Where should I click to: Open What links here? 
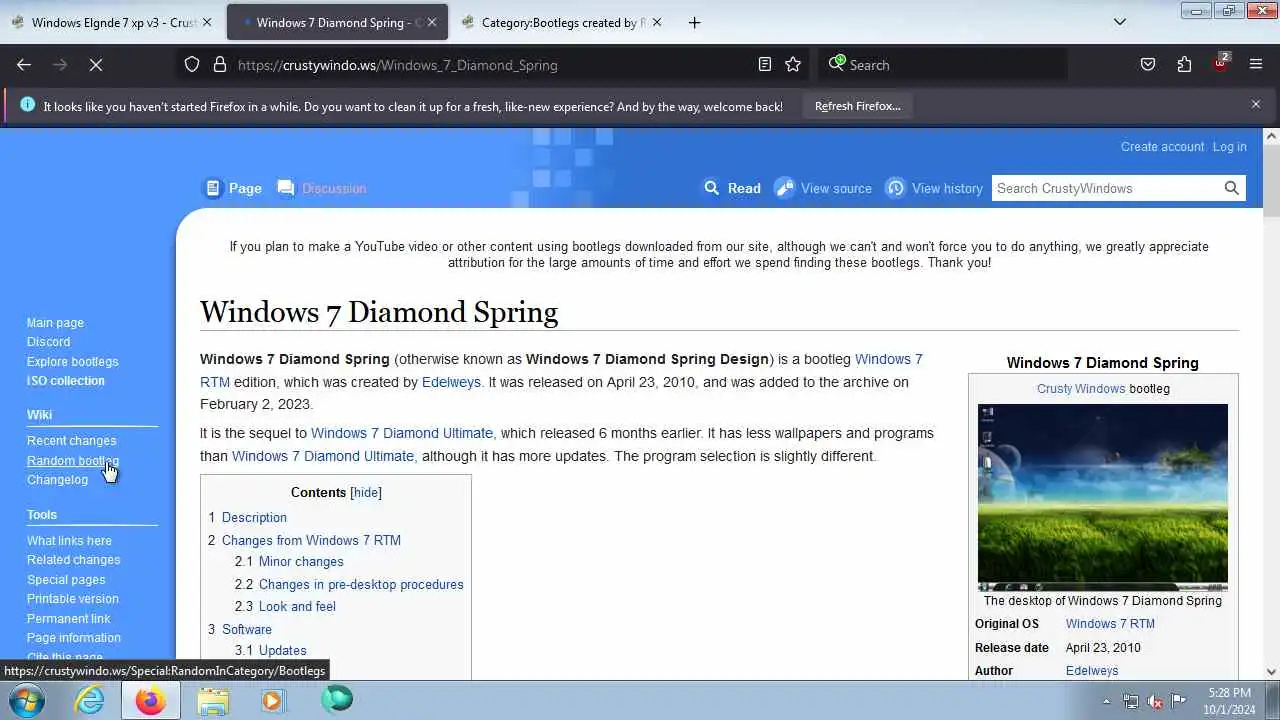[x=69, y=541]
